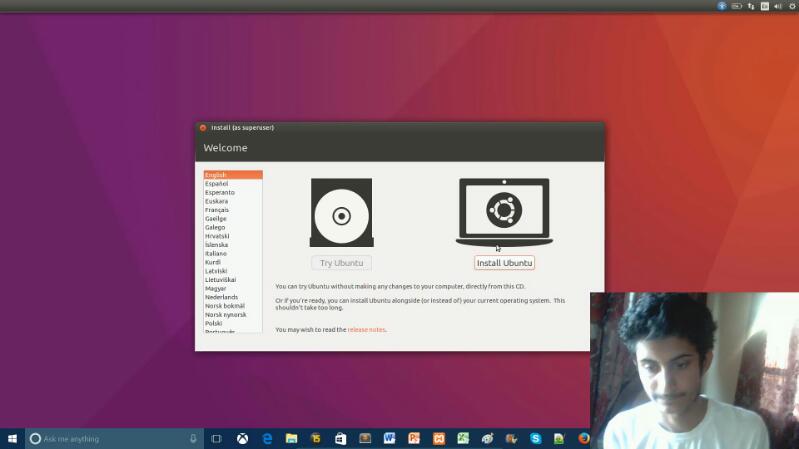
Task: Launch Firefox from the taskbar
Action: 583,438
